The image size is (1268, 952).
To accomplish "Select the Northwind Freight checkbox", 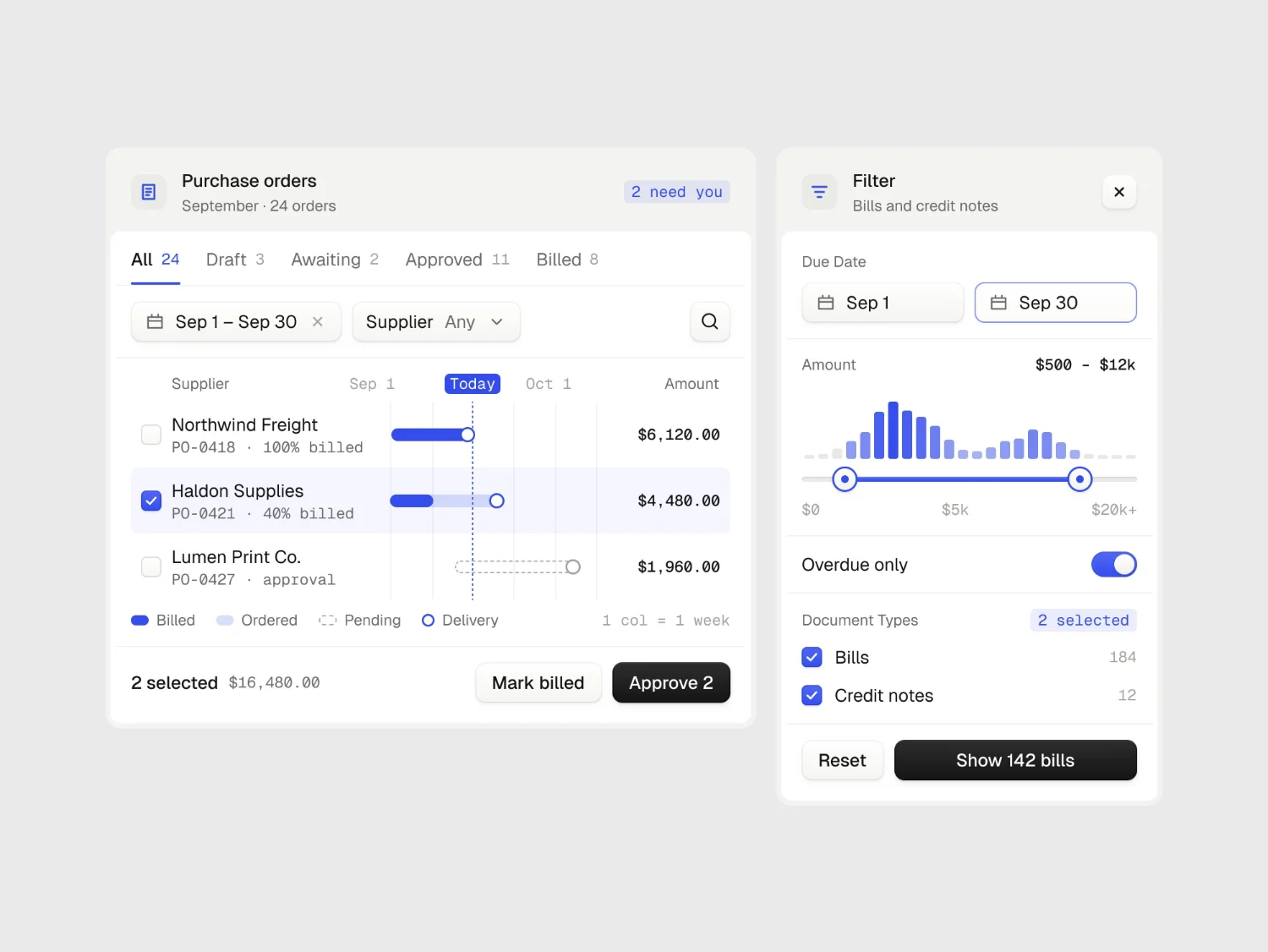I will [151, 435].
